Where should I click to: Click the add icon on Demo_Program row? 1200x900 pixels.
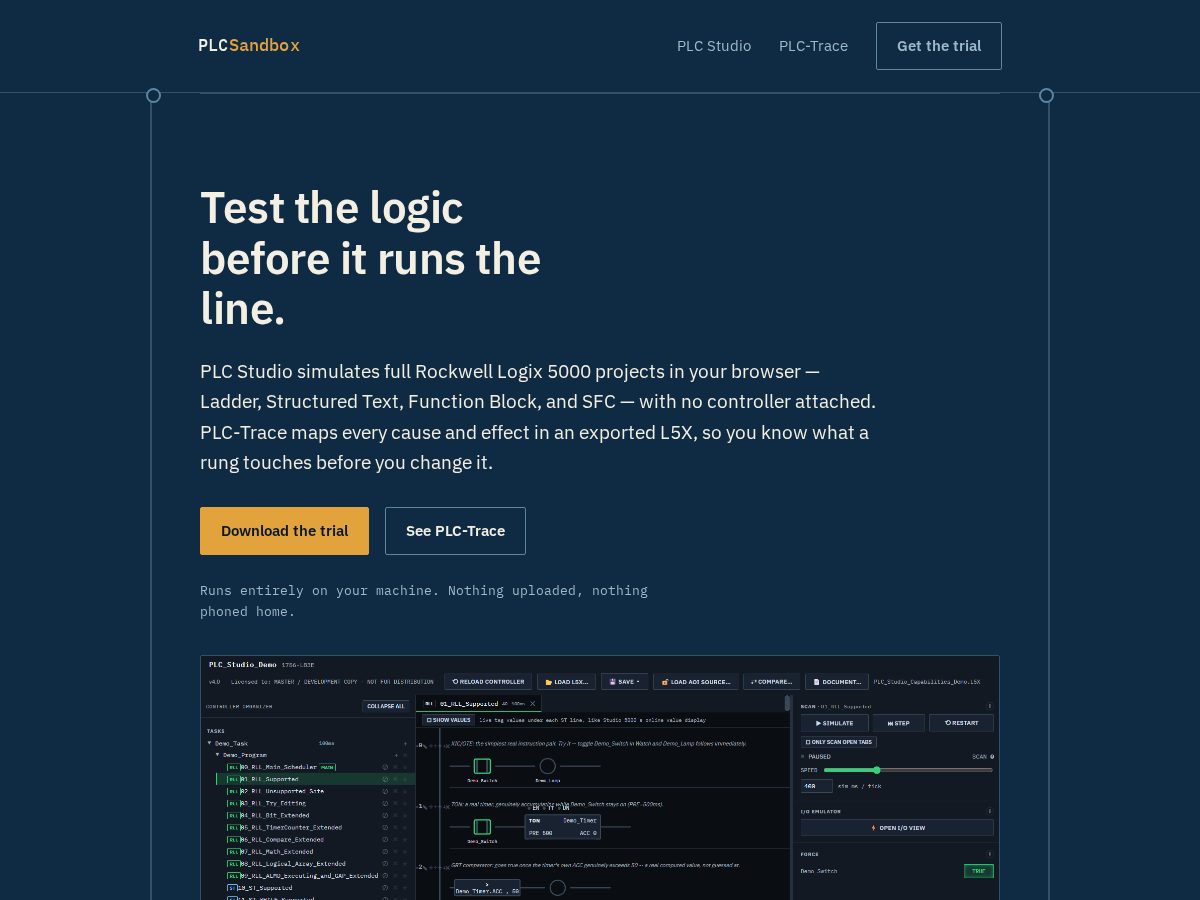(x=395, y=755)
